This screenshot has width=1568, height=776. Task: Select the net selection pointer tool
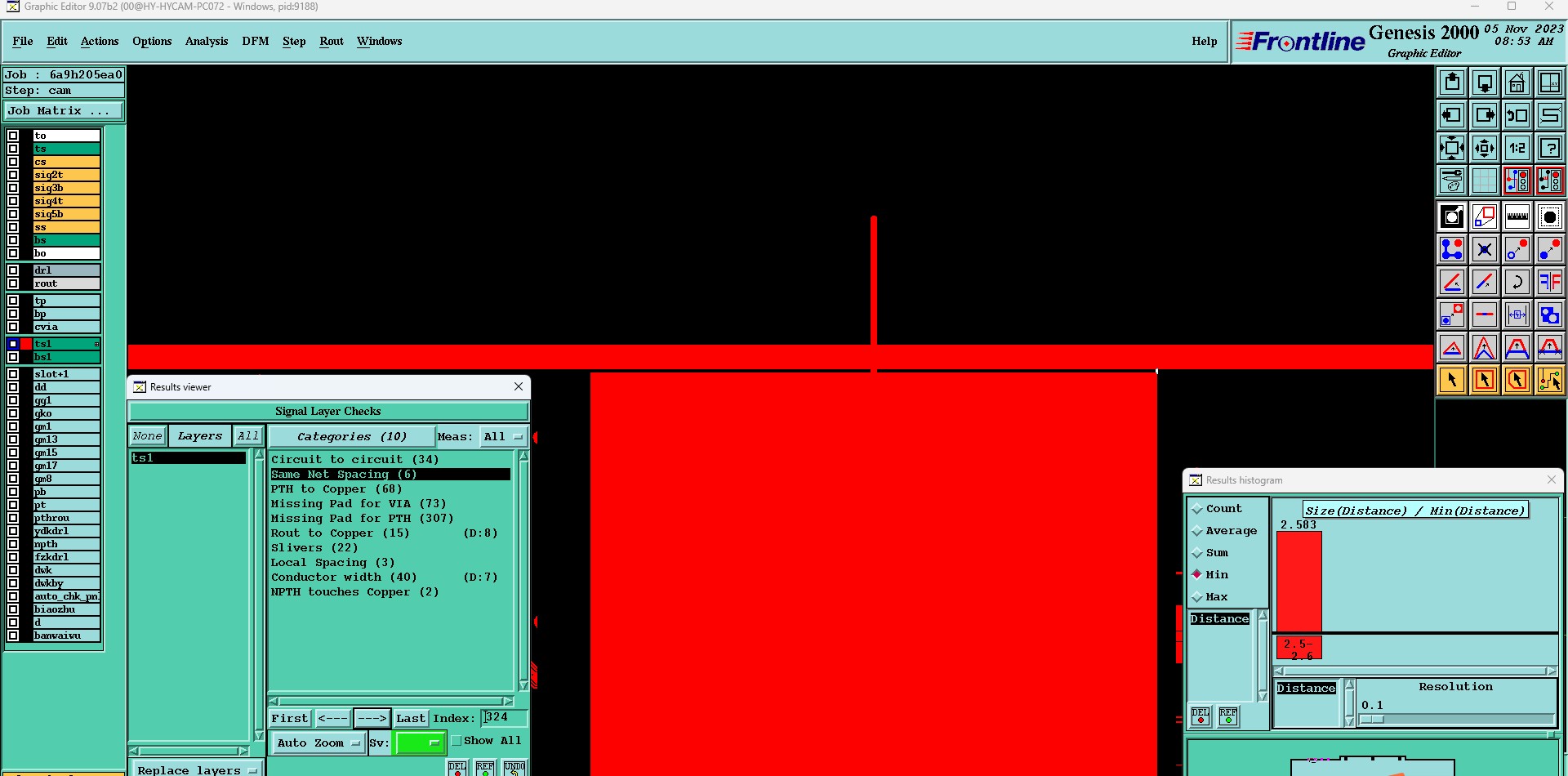coord(1550,380)
